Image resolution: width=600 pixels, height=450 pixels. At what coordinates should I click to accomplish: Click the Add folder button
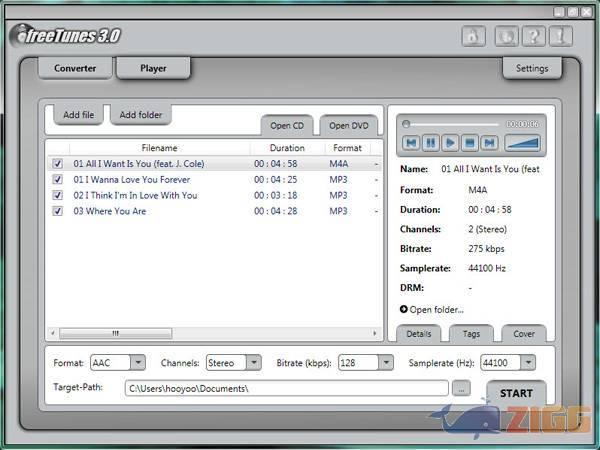(x=141, y=115)
